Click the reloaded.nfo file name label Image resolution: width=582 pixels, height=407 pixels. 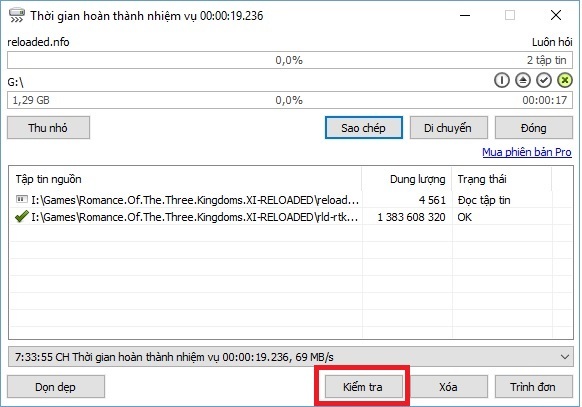pos(38,42)
